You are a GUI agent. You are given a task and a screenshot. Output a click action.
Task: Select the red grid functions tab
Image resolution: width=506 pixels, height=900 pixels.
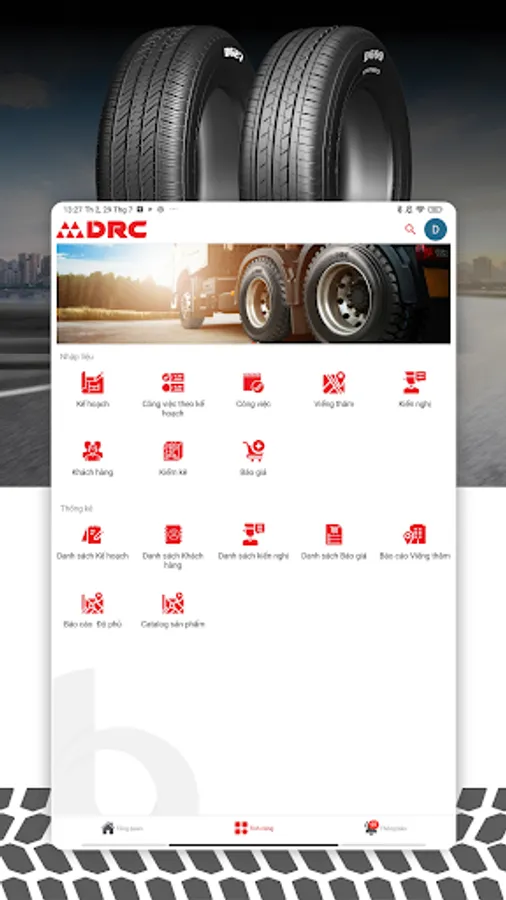click(x=254, y=828)
